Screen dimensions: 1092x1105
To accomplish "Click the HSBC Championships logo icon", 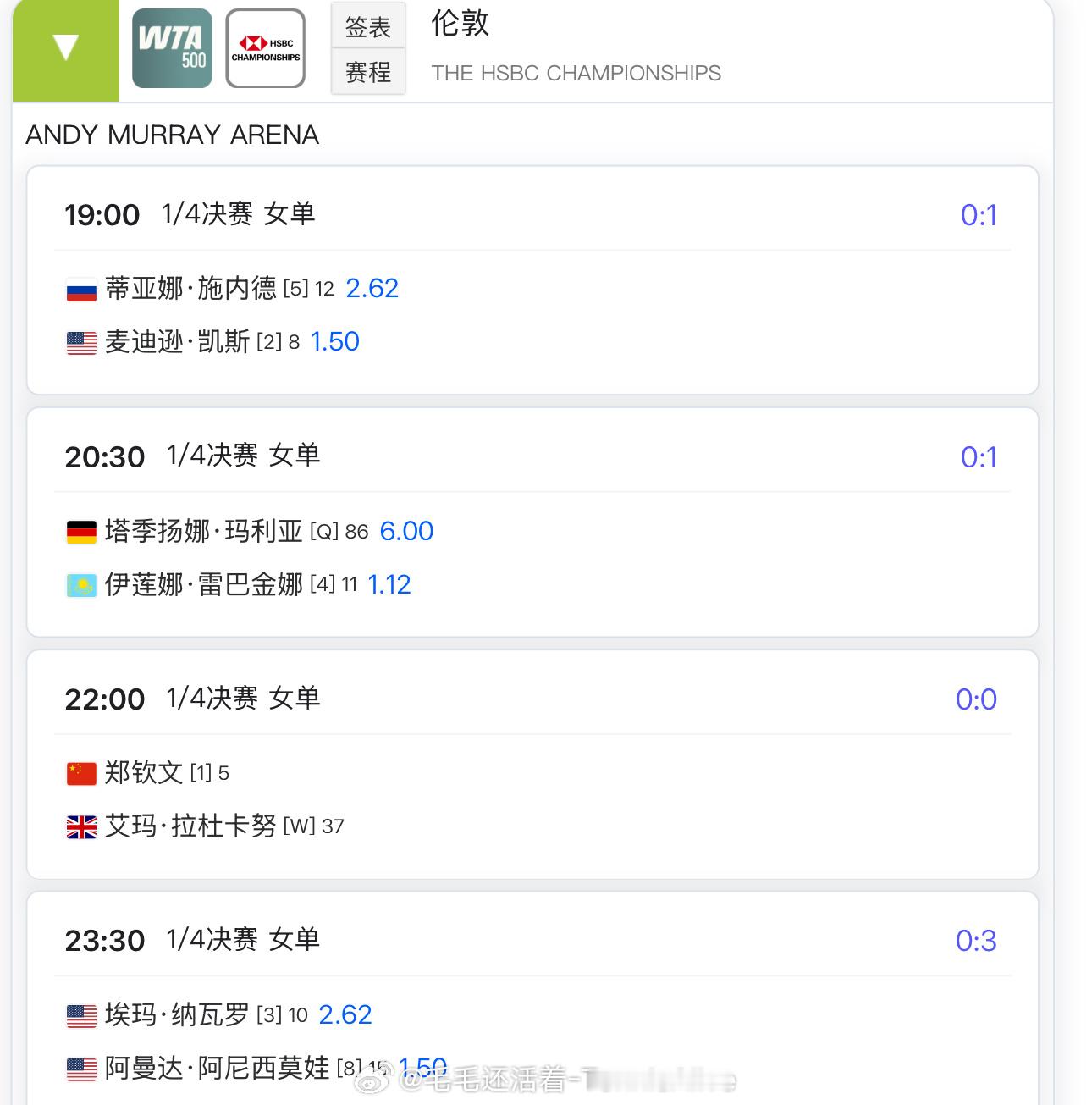I will pos(266,48).
